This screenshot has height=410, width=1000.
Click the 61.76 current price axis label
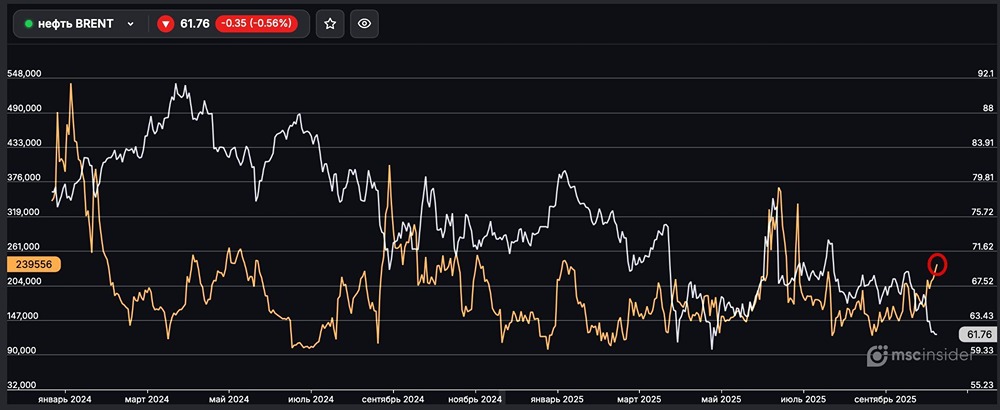pos(974,334)
